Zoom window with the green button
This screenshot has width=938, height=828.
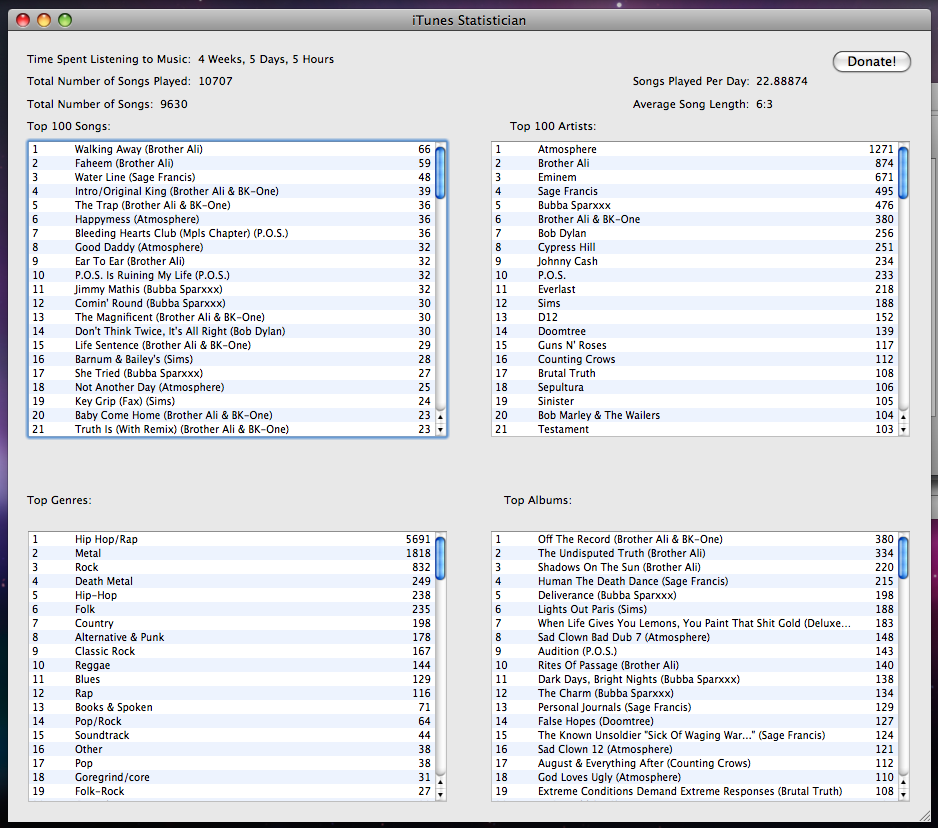tap(65, 20)
